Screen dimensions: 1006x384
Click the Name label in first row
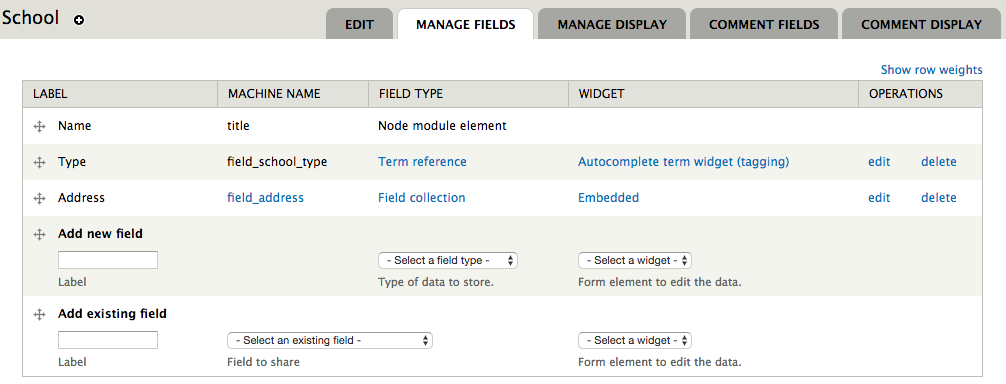click(74, 126)
